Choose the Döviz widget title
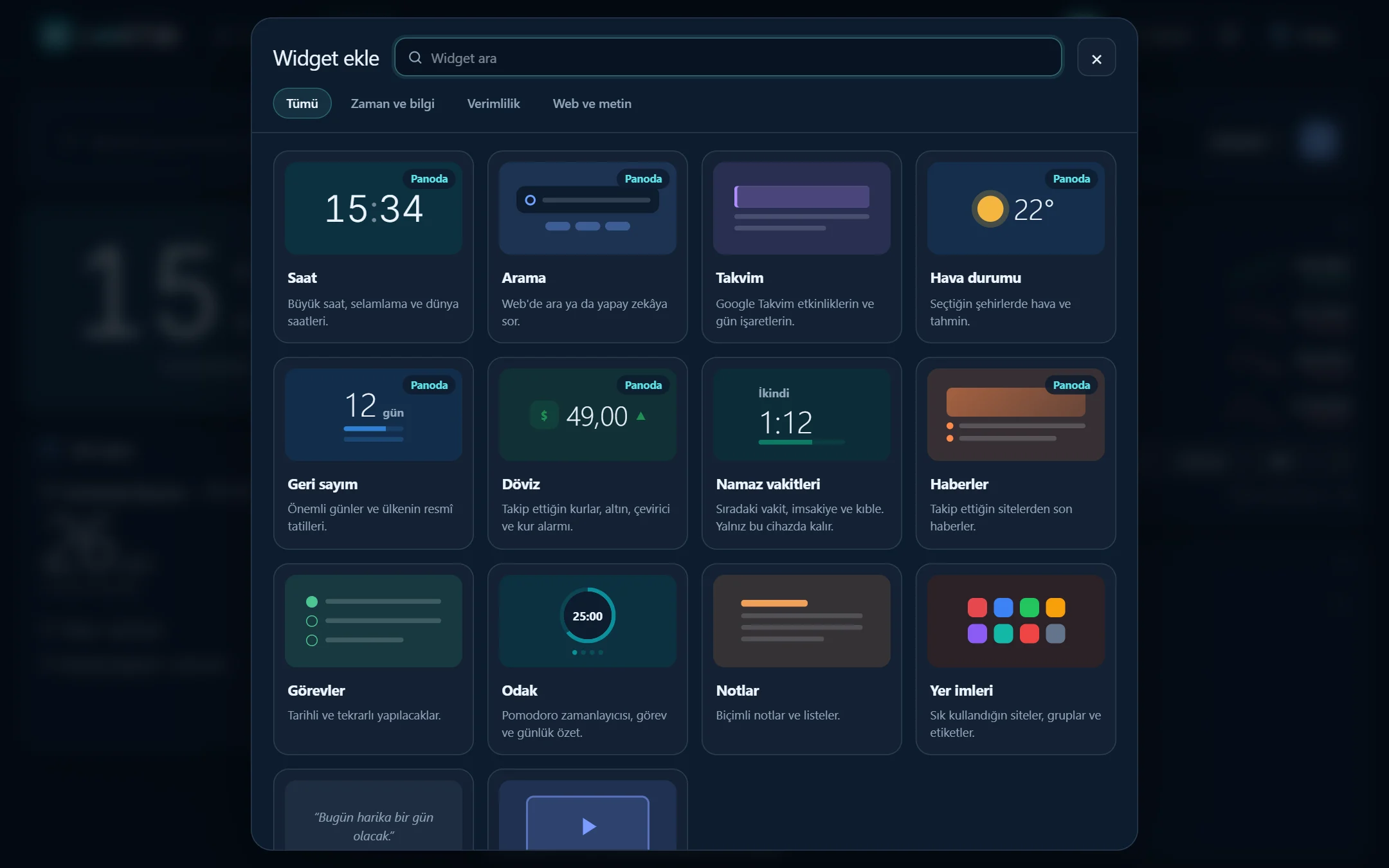This screenshot has height=868, width=1389. [x=521, y=484]
